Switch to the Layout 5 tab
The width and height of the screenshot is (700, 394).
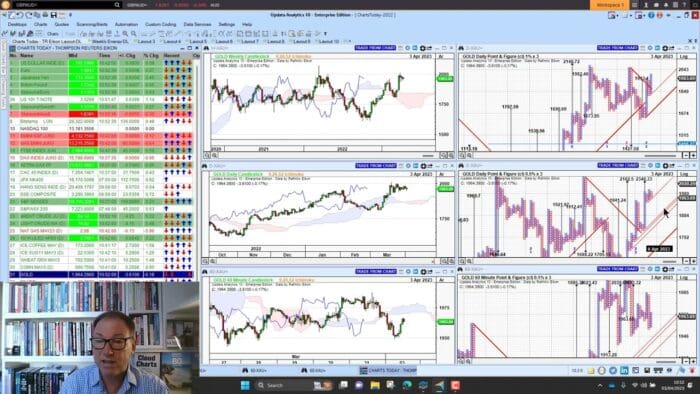coord(198,41)
